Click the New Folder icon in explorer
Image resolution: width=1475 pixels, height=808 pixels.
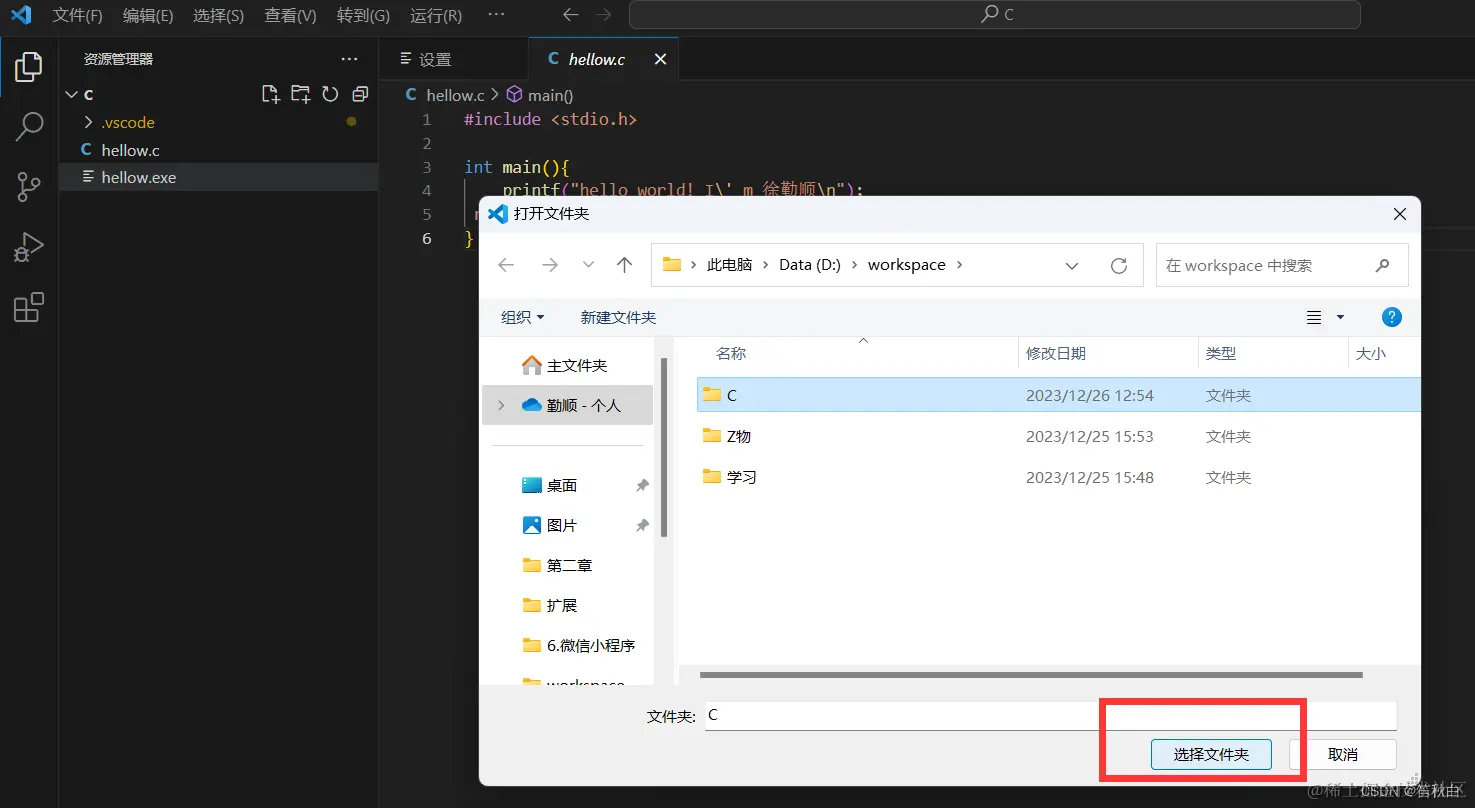tap(300, 94)
